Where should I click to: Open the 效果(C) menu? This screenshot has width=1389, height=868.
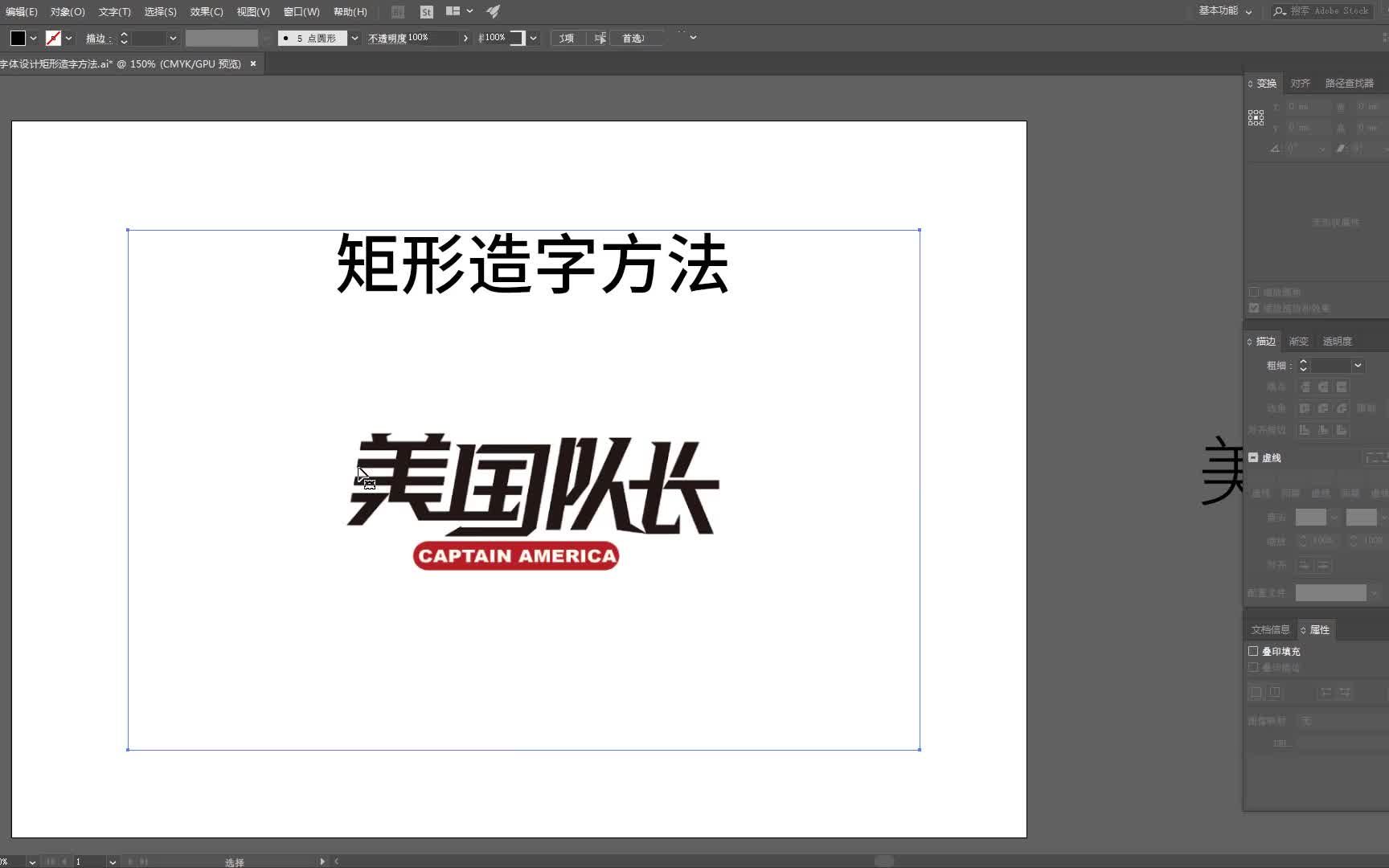207,12
